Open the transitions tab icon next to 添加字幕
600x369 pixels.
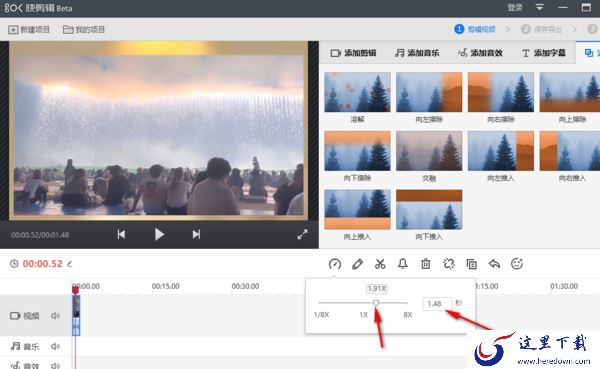pyautogui.click(x=589, y=53)
